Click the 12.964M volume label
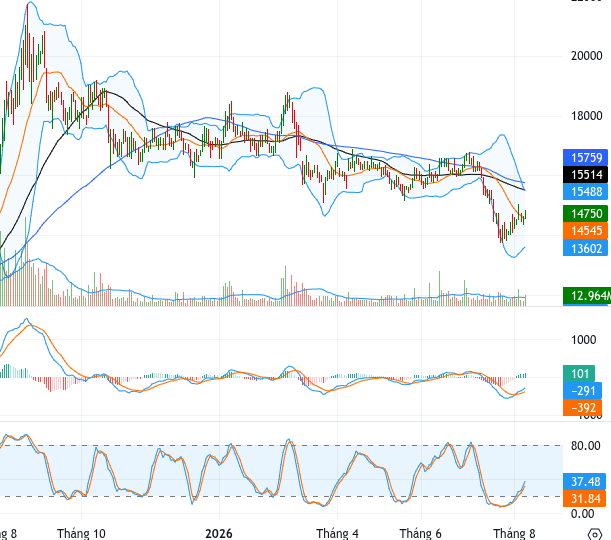Screen dimensions: 611x540 click(587, 296)
